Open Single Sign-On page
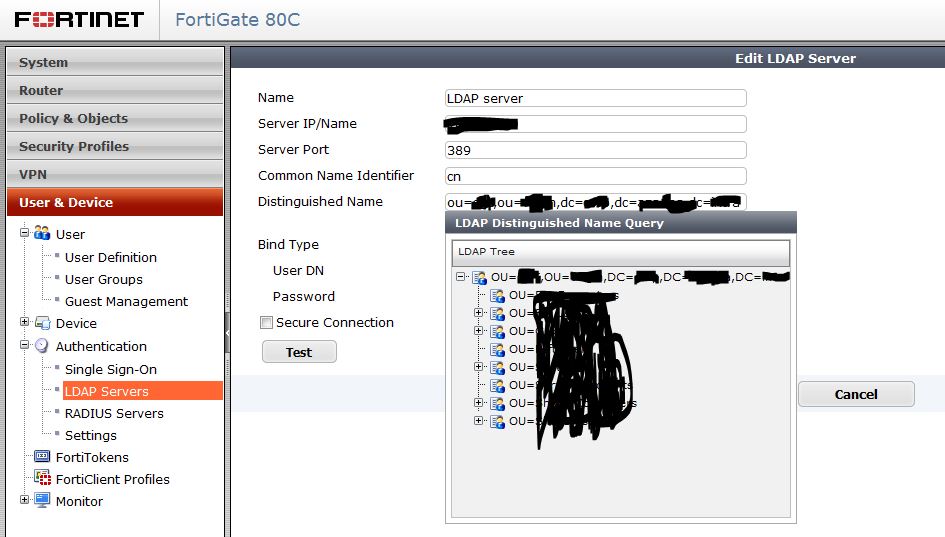Image resolution: width=945 pixels, height=537 pixels. click(111, 369)
